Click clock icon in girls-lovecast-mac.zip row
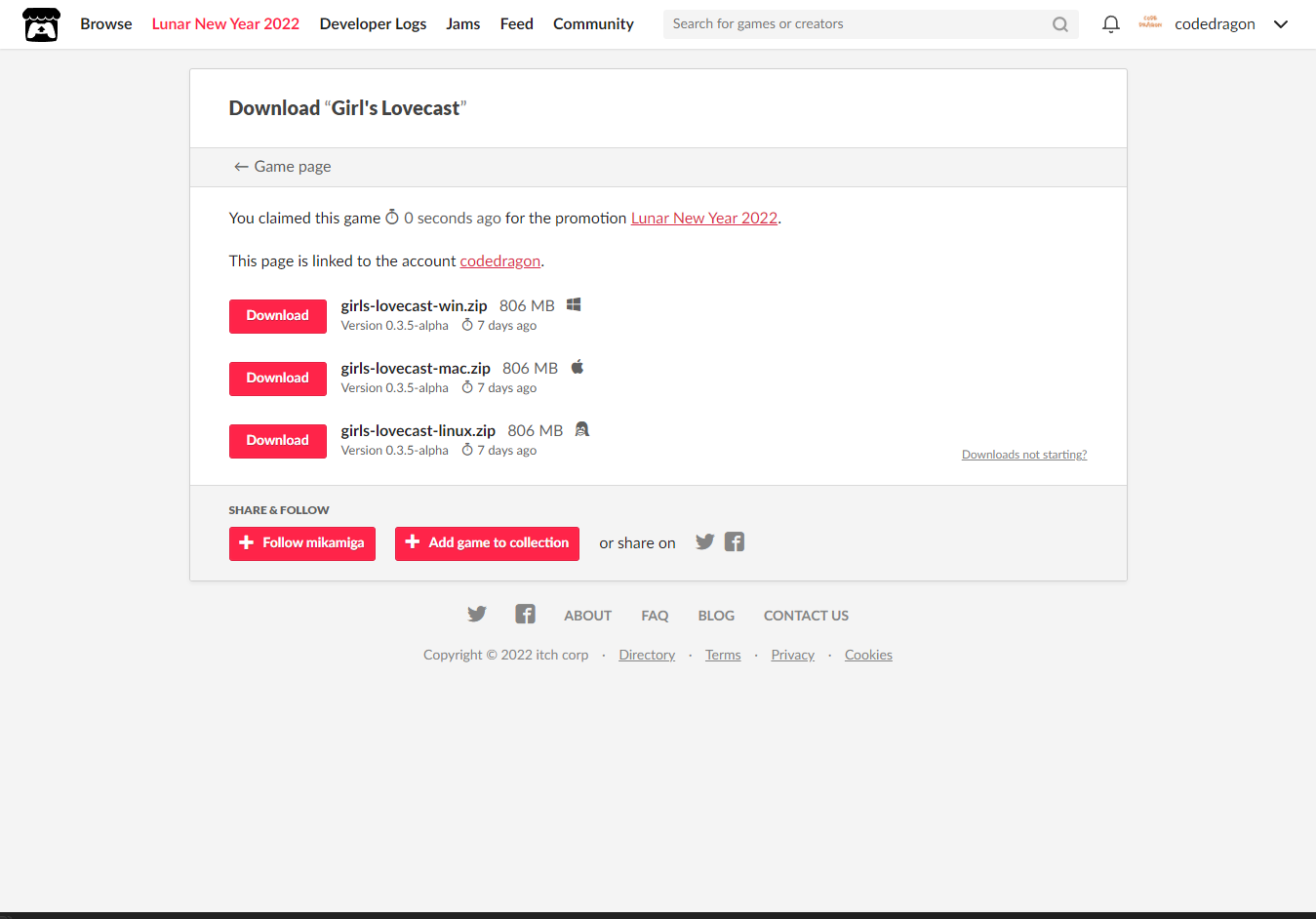This screenshot has width=1316, height=919. pos(467,387)
